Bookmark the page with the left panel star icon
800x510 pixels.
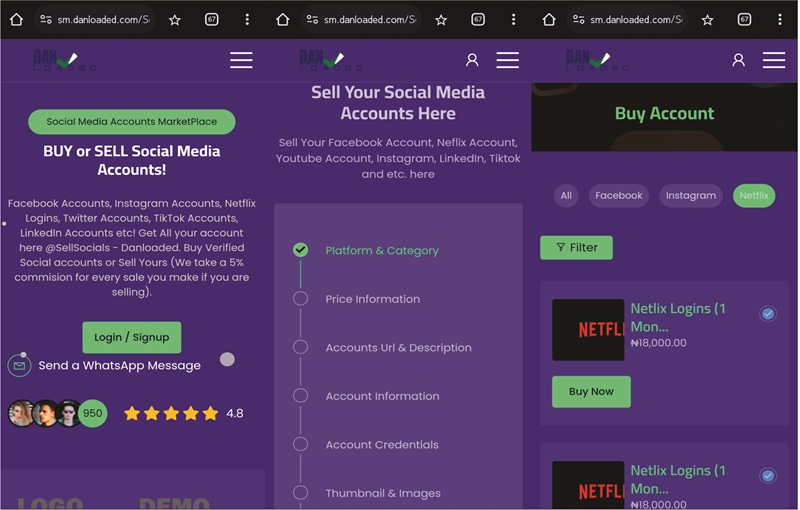tap(174, 20)
